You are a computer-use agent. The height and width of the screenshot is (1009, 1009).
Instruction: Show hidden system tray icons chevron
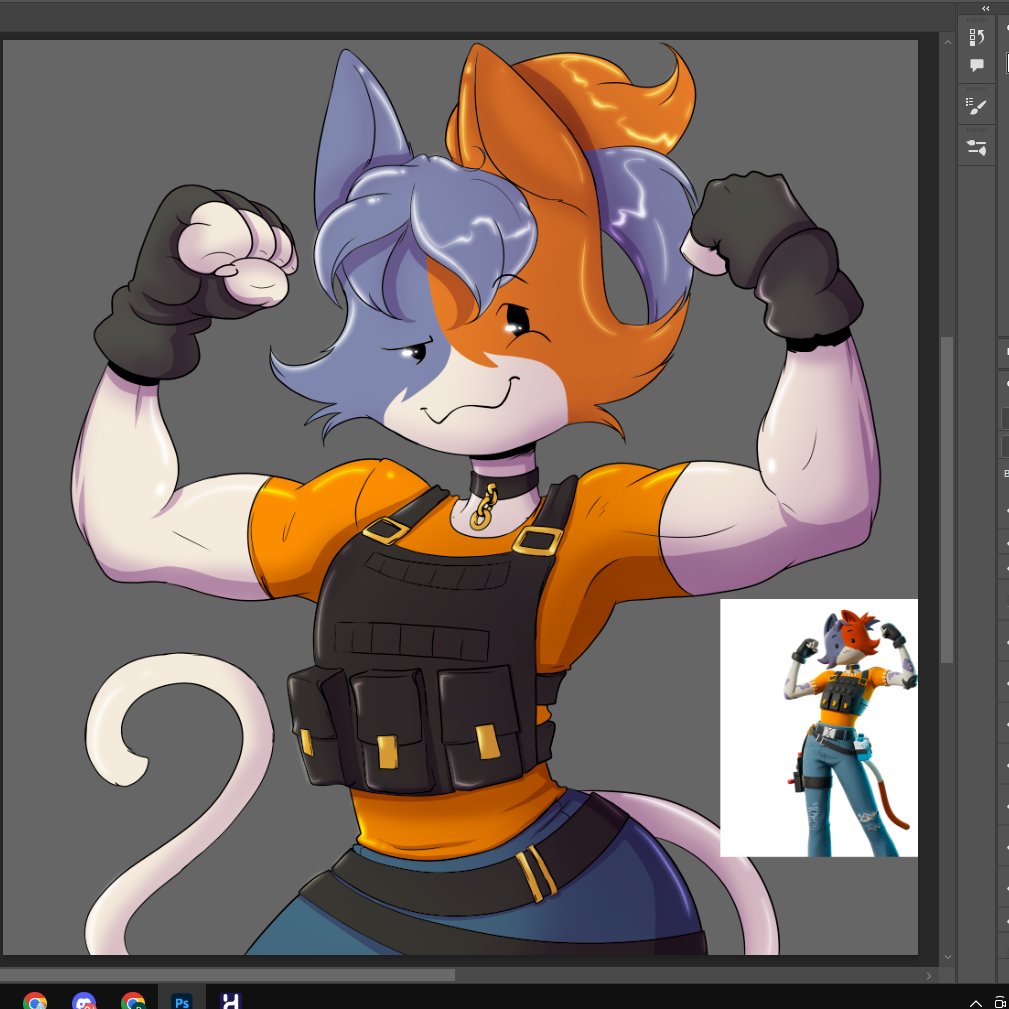click(x=976, y=1004)
